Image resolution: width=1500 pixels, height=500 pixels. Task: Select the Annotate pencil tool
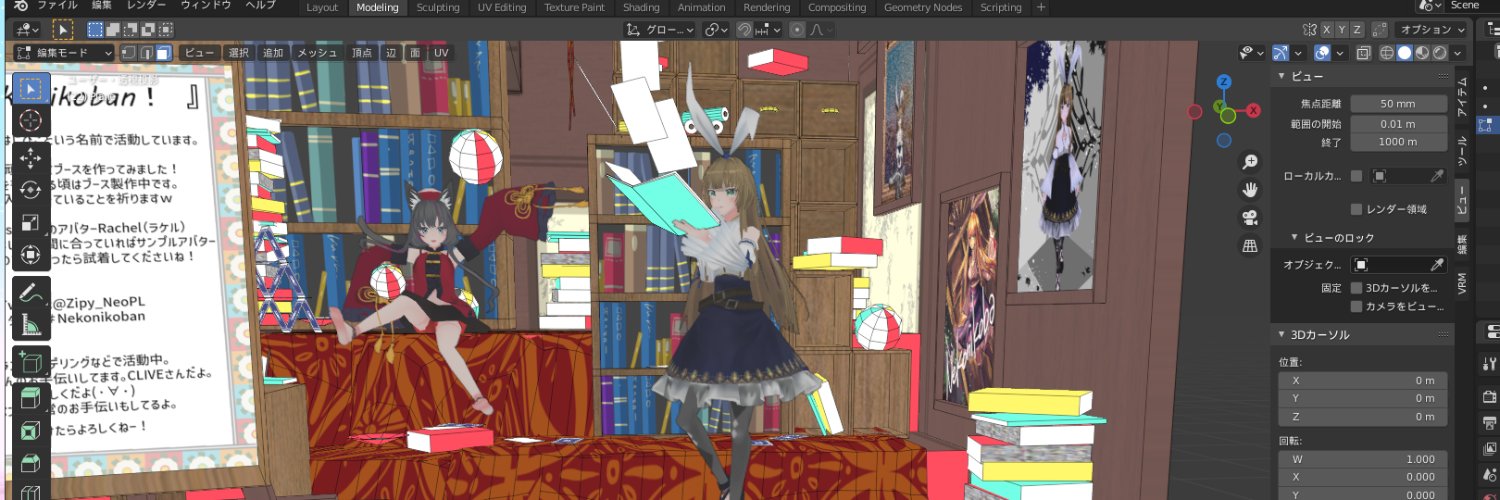(x=31, y=293)
